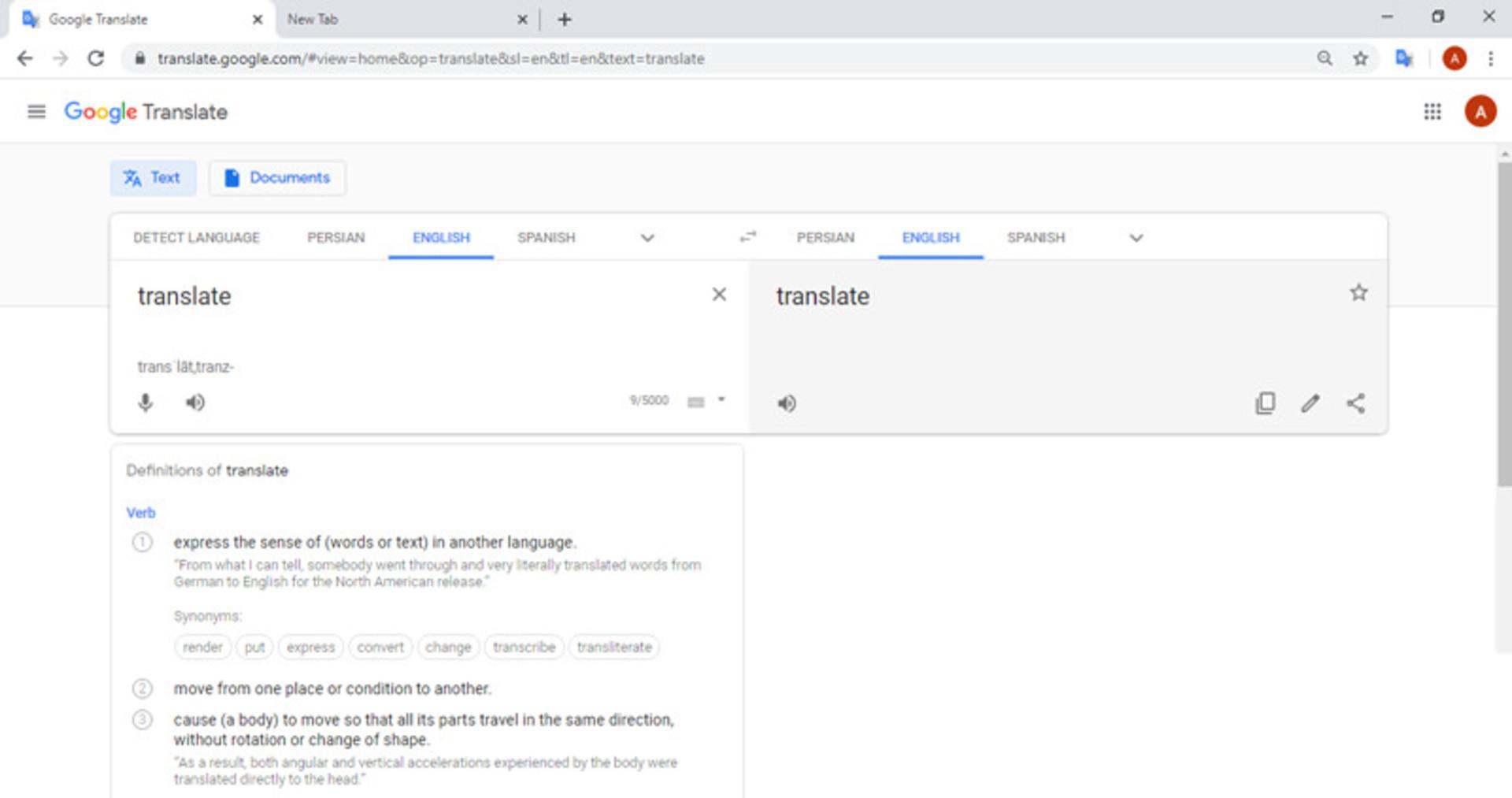Go forward in browser history
Screen dimensions: 1512x798
tap(61, 58)
